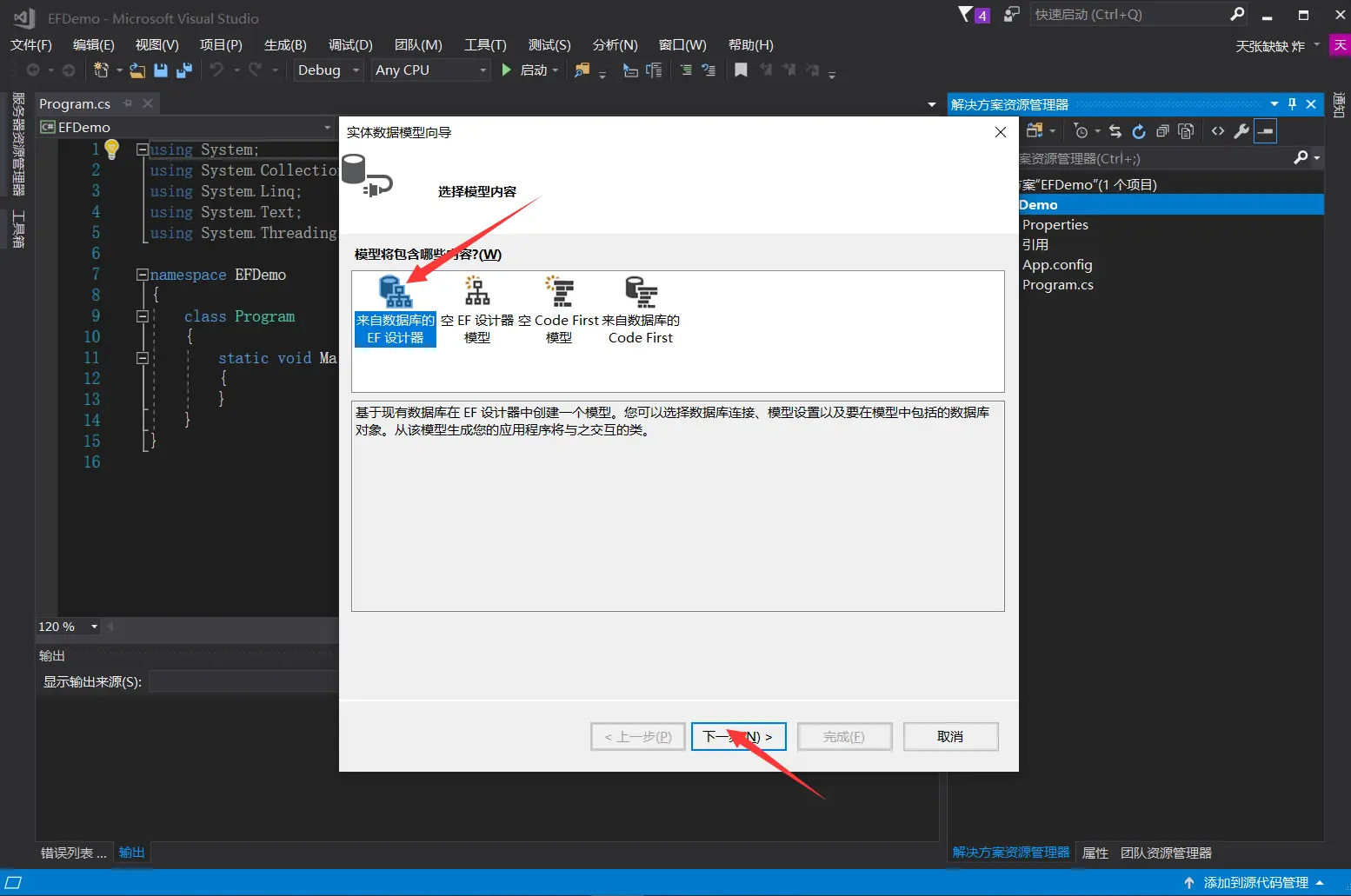1351x896 pixels.
Task: Click the lightbulb quick action on line 1
Action: (x=111, y=149)
